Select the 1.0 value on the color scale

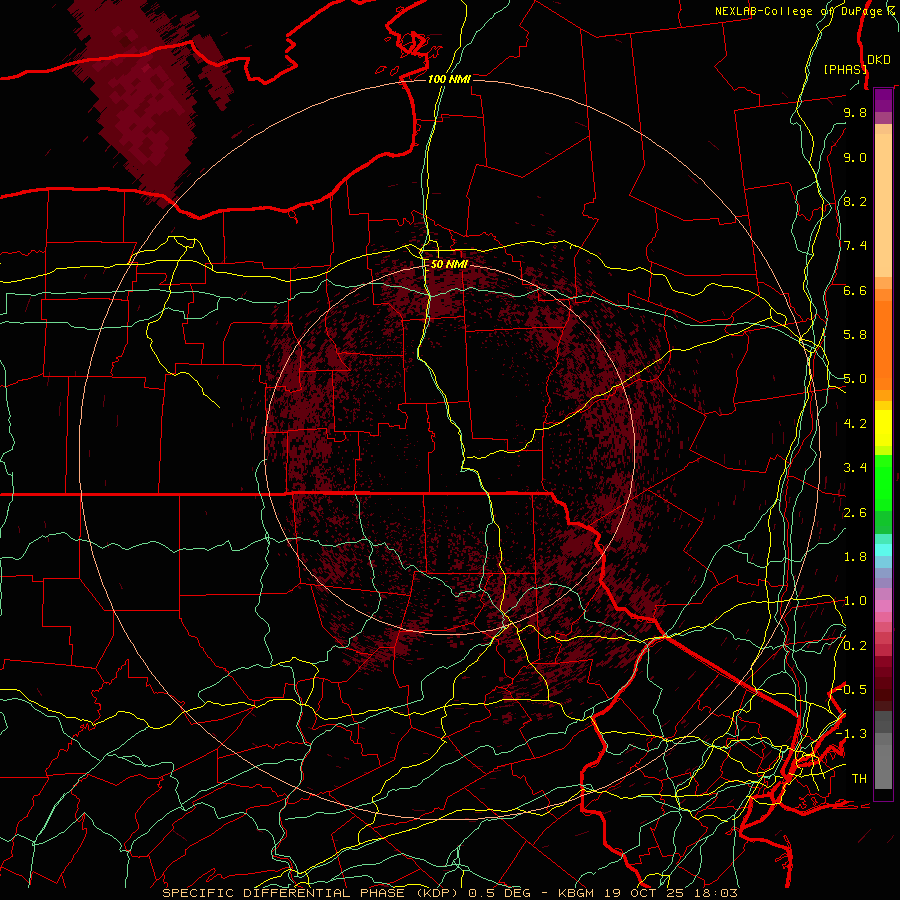[x=855, y=601]
